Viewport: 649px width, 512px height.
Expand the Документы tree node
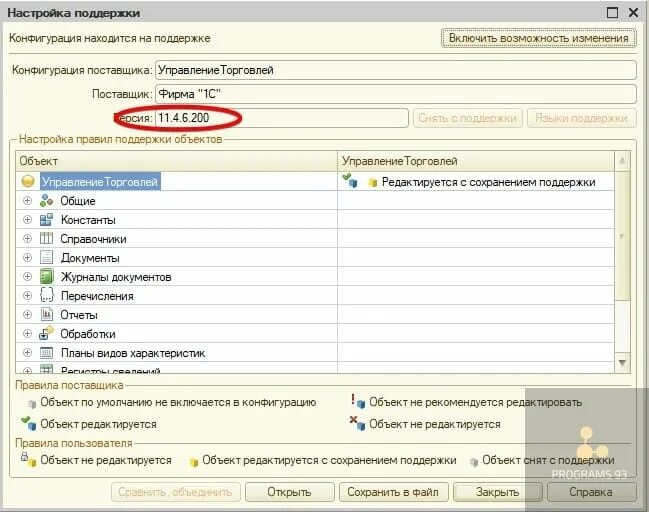(27, 257)
